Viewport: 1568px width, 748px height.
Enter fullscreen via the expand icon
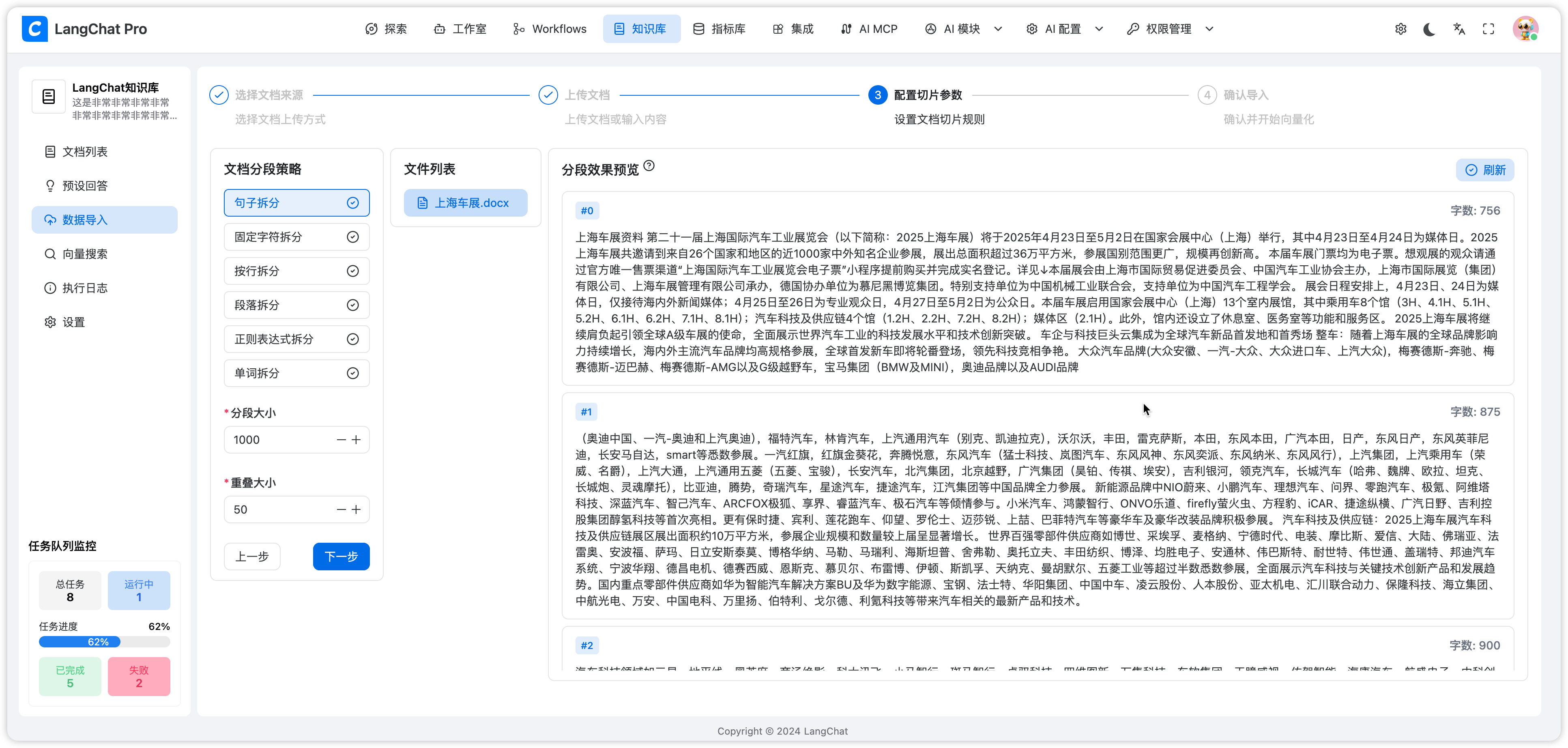coord(1488,29)
